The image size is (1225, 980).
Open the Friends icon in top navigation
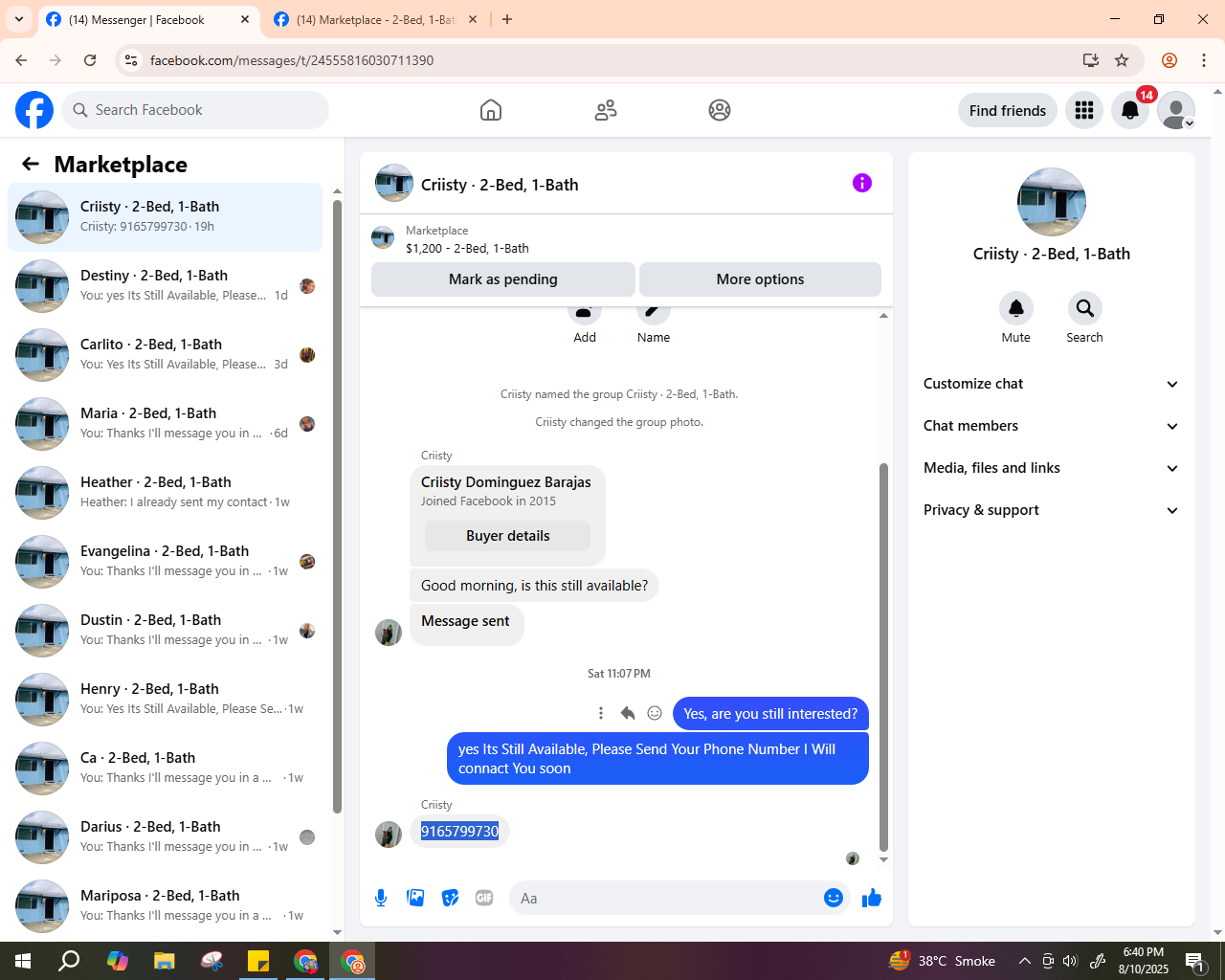[606, 110]
